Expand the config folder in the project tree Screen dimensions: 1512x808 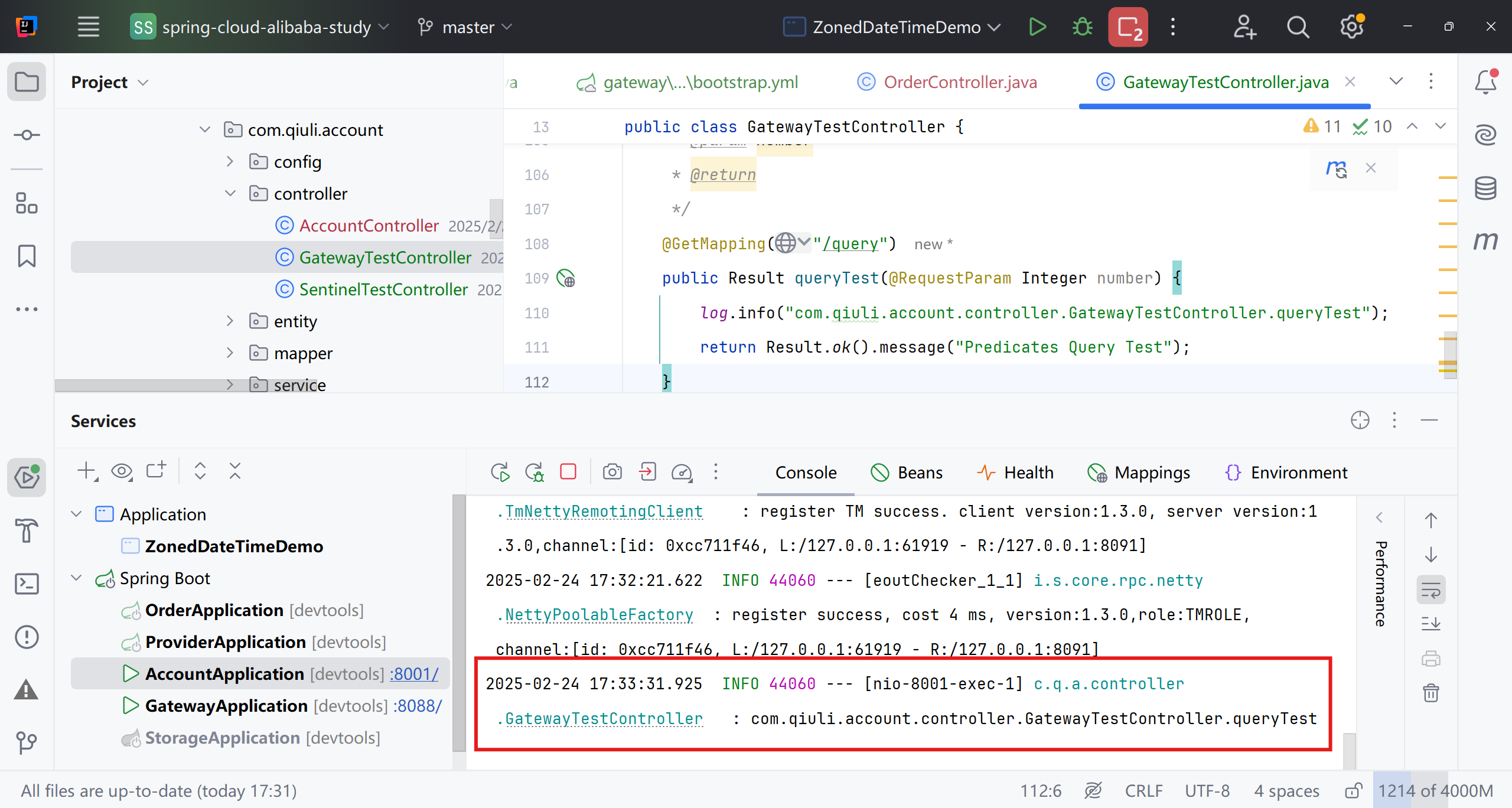click(x=230, y=161)
